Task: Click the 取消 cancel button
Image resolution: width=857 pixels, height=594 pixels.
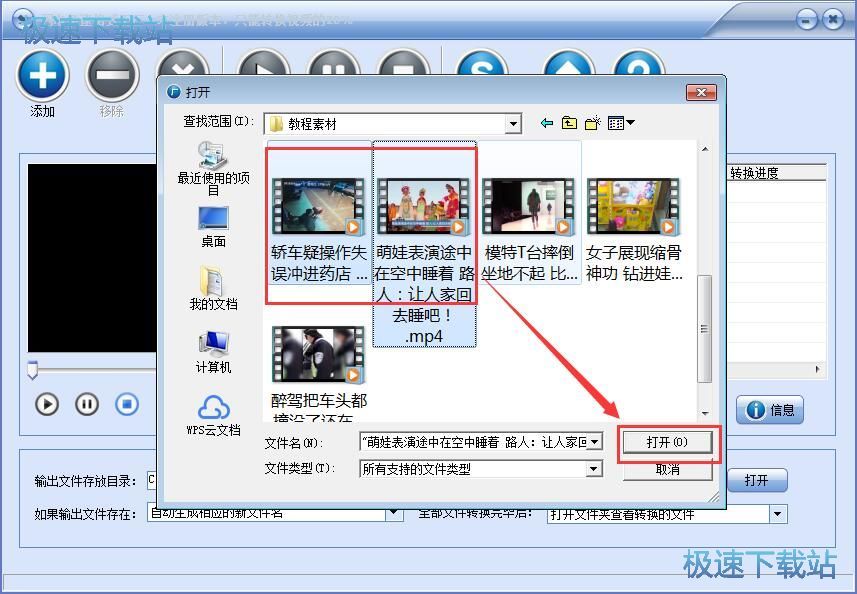Action: [x=667, y=471]
